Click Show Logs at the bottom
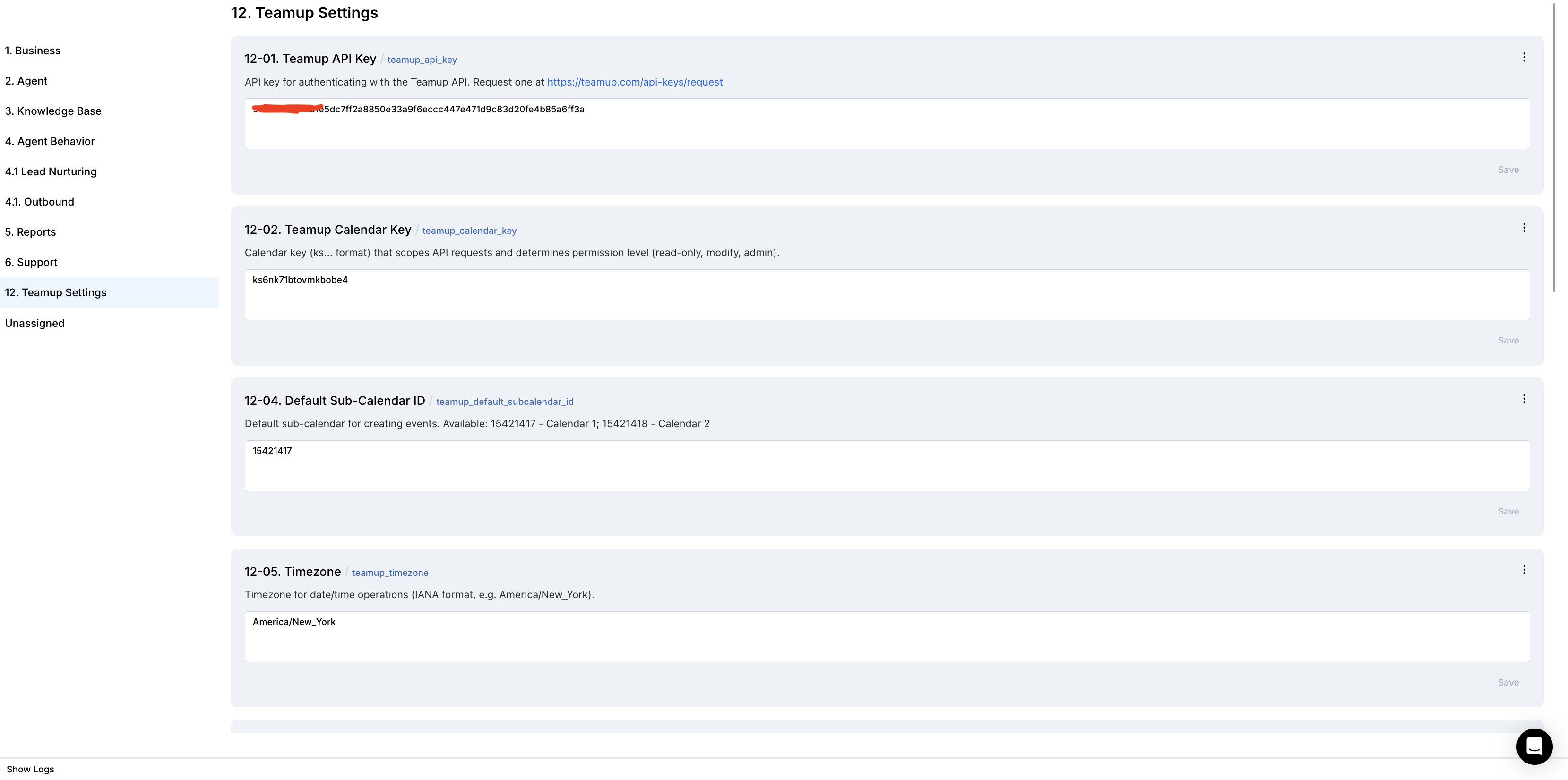1568x780 pixels. click(x=30, y=769)
